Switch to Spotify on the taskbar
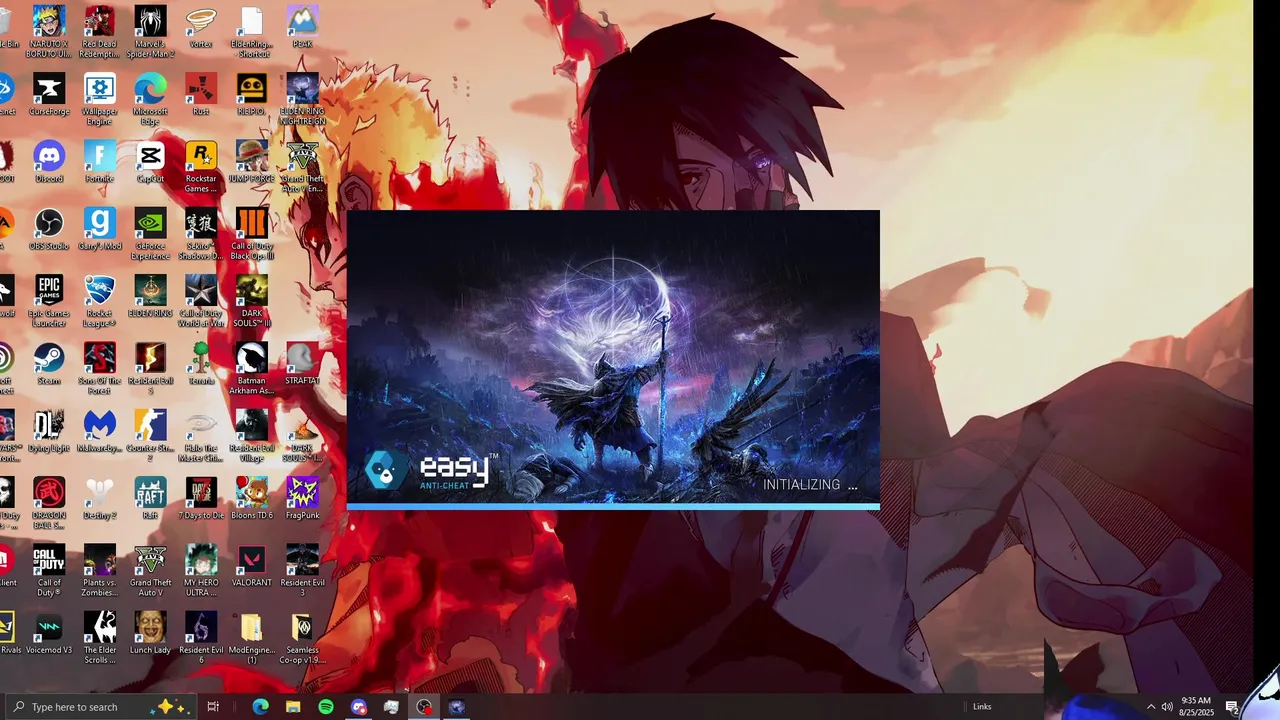Screen dimensions: 1280x720 click(x=326, y=707)
